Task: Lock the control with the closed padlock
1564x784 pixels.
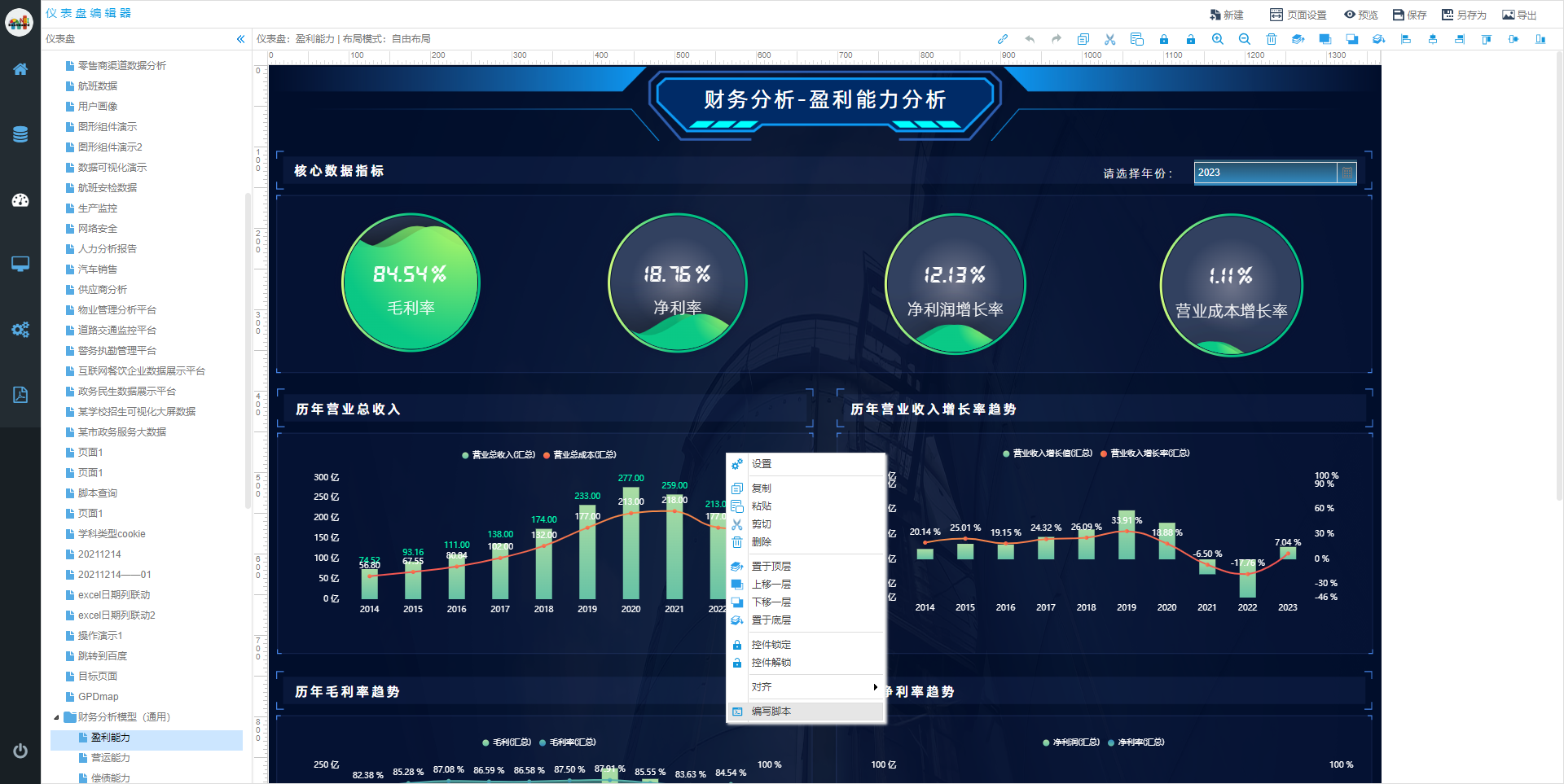Action: tap(1164, 39)
